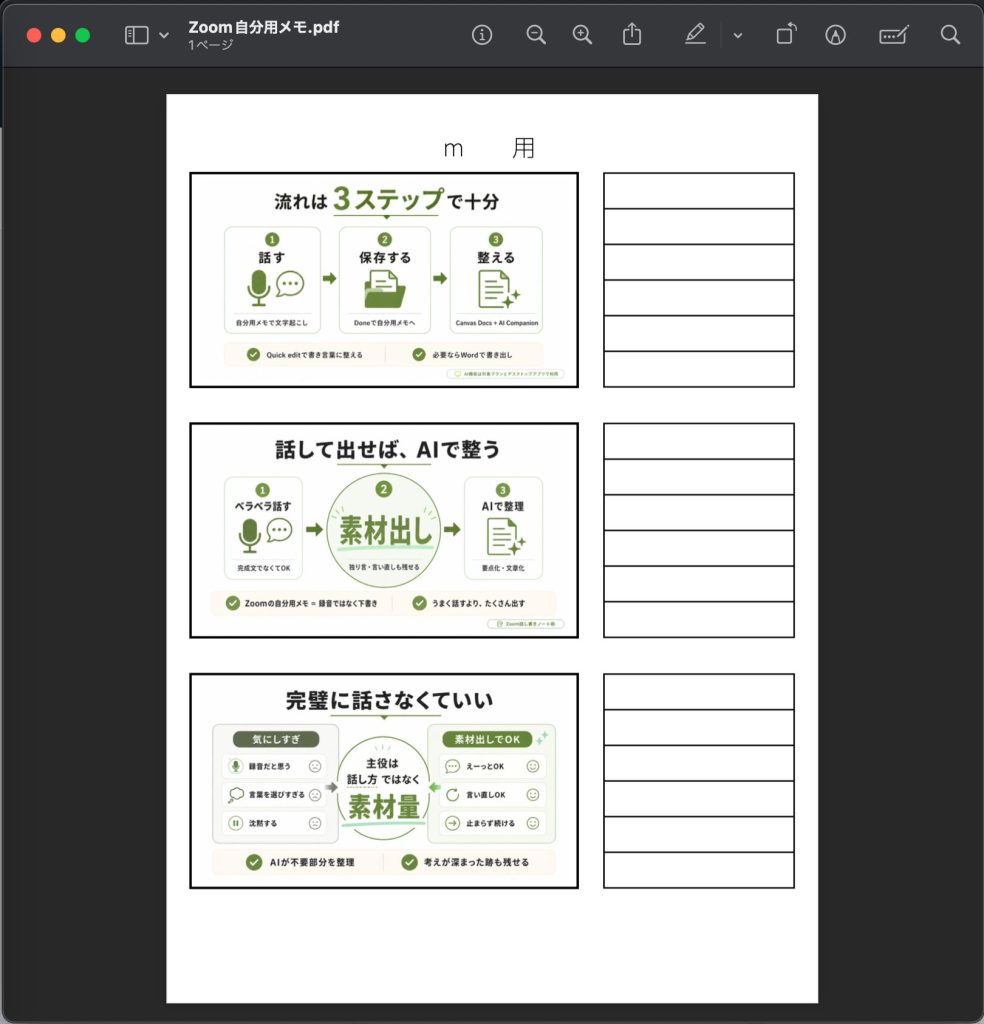Click the ペラペラ話す card
Screen dimensions: 984x1024
click(263, 528)
